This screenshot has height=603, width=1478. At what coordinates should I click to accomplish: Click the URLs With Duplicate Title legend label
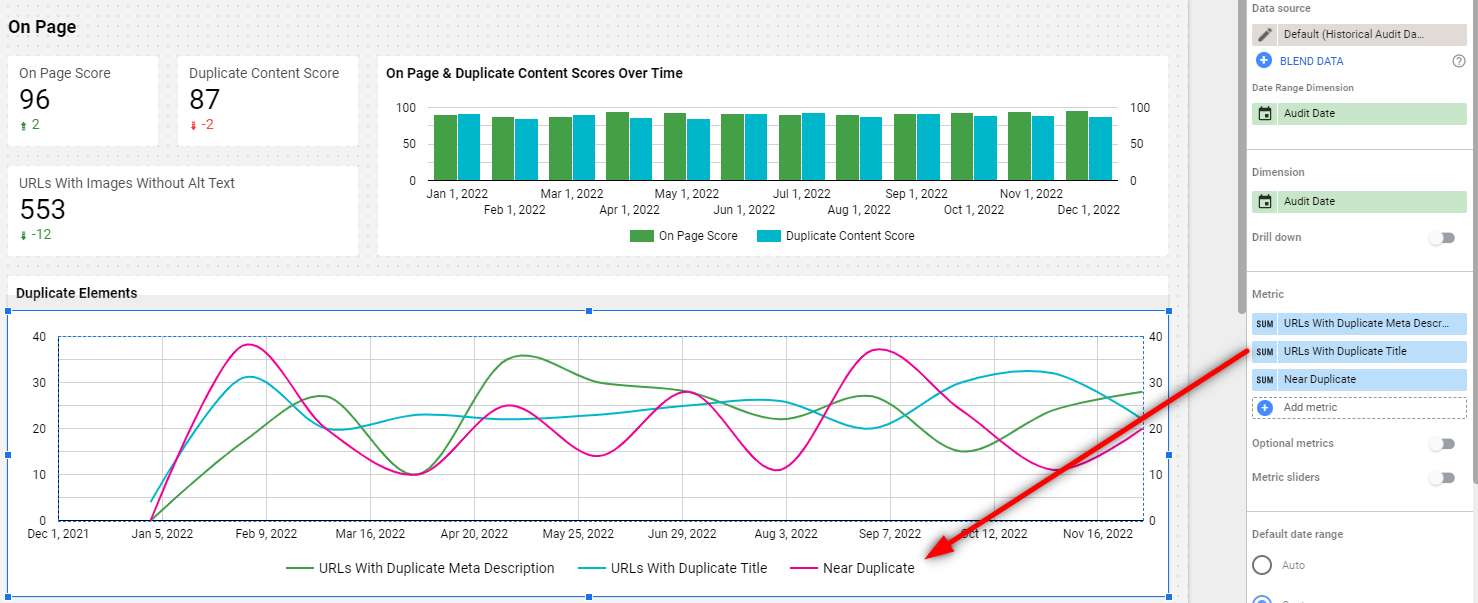tap(689, 568)
